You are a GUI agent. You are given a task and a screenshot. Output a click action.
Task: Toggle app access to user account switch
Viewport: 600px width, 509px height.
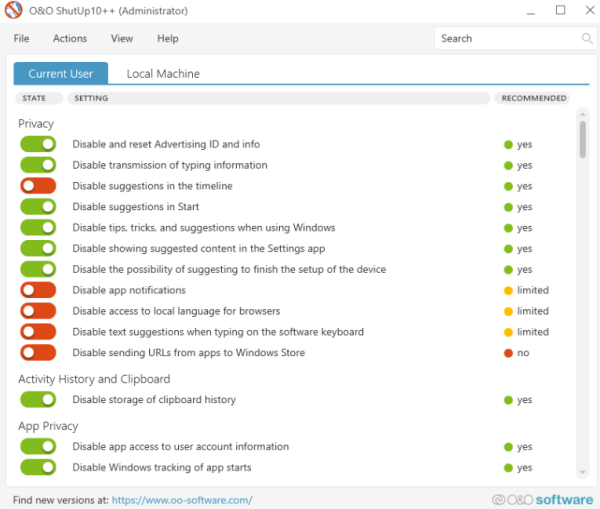point(38,446)
